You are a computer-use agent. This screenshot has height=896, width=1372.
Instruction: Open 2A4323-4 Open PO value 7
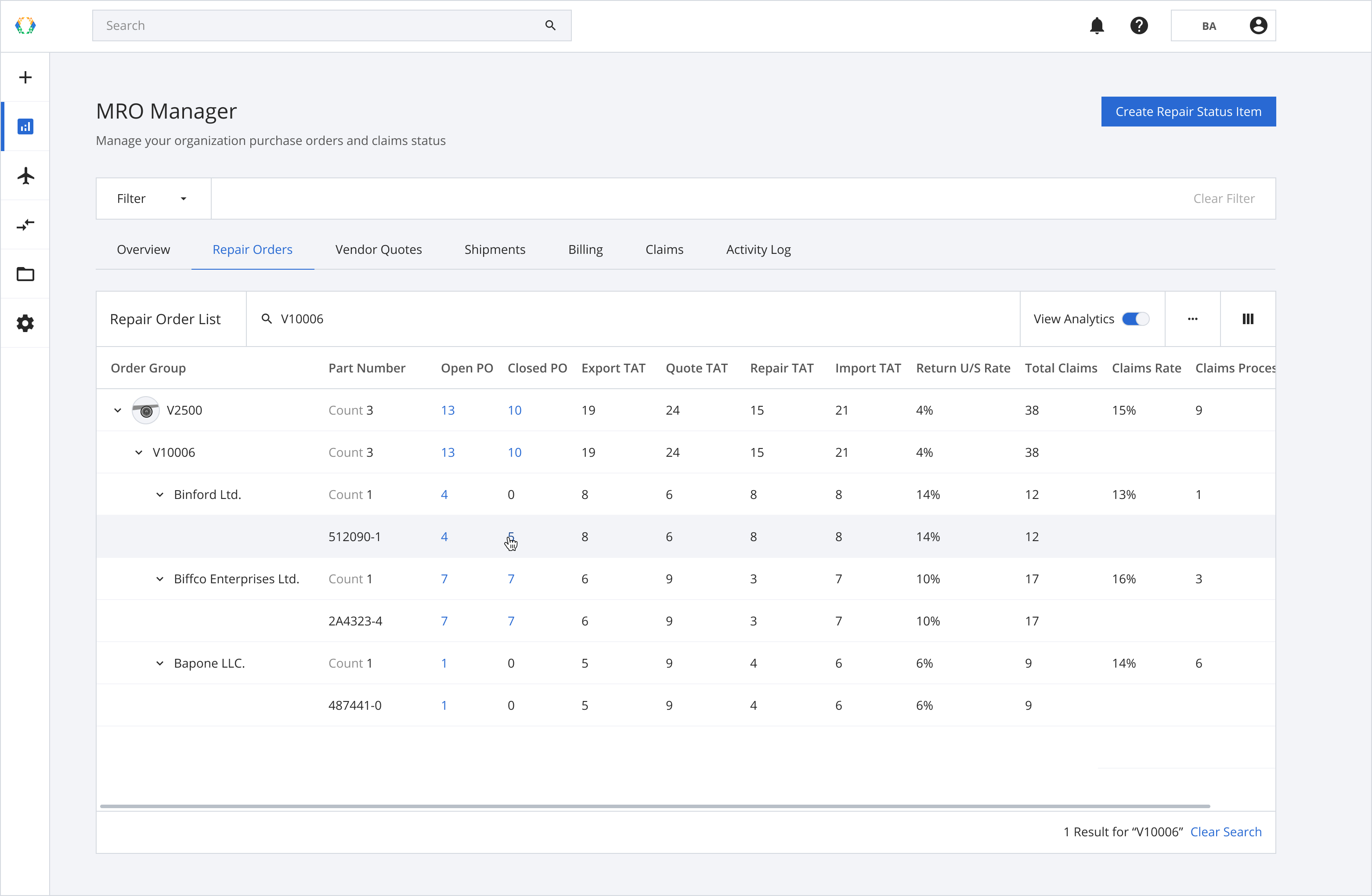(444, 621)
